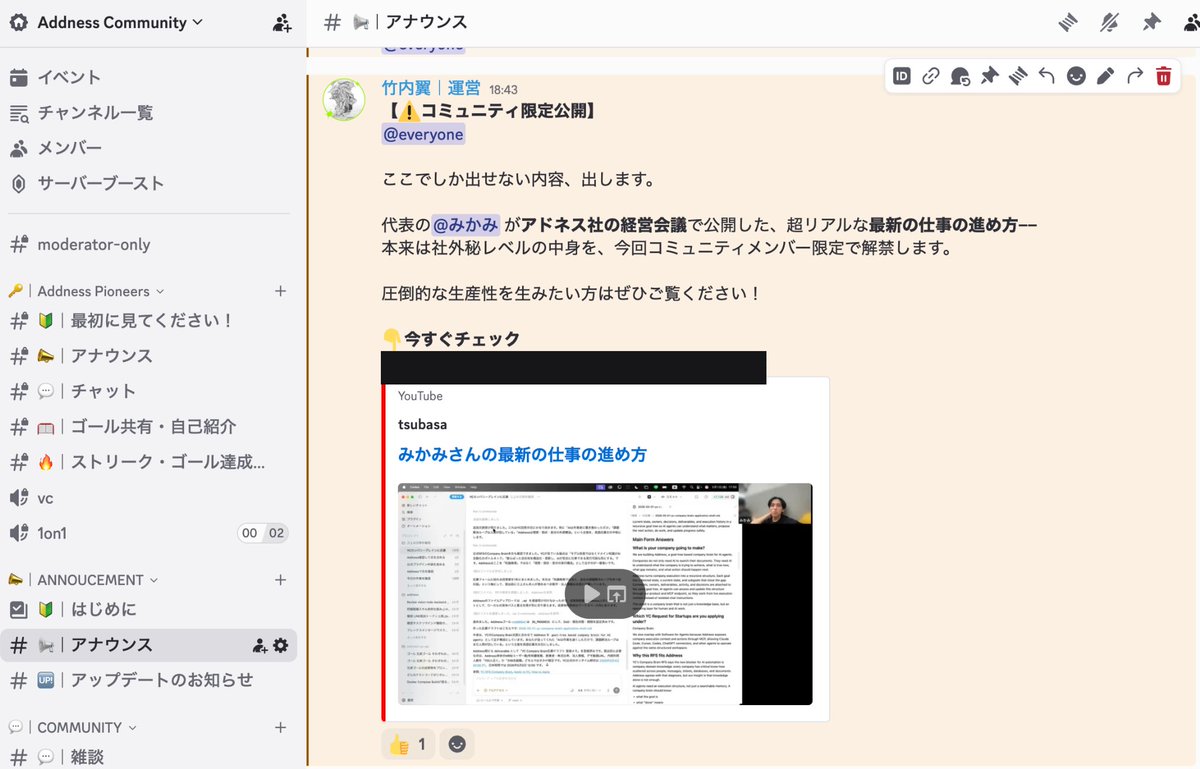Open the アナウンス channel under Address Pioneers
Screen dimensions: 1200x769
click(150, 356)
